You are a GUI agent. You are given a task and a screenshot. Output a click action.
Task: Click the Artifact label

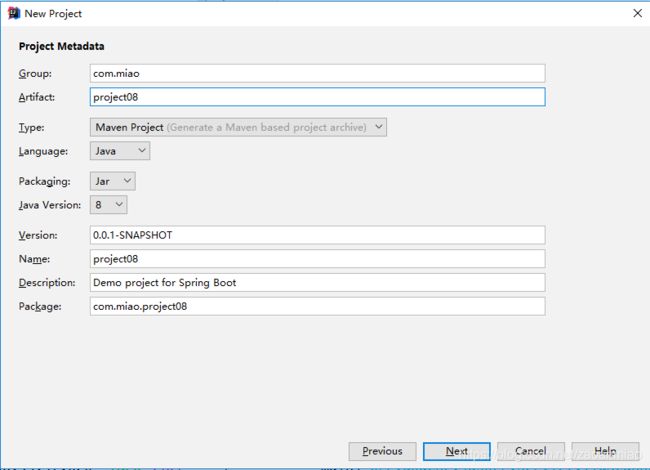click(x=36, y=97)
